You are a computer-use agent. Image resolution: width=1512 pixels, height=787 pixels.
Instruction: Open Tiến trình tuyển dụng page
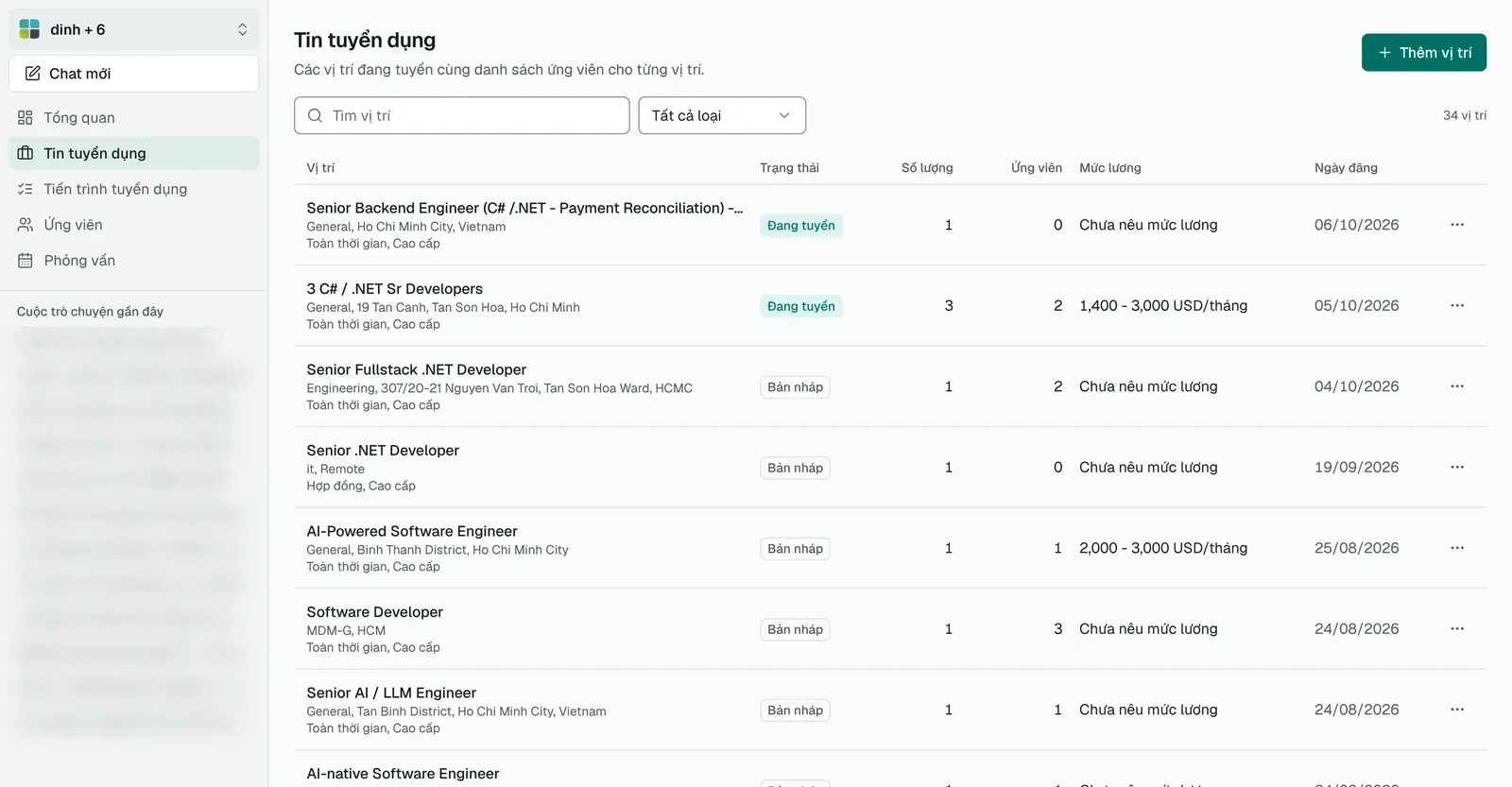(x=133, y=189)
